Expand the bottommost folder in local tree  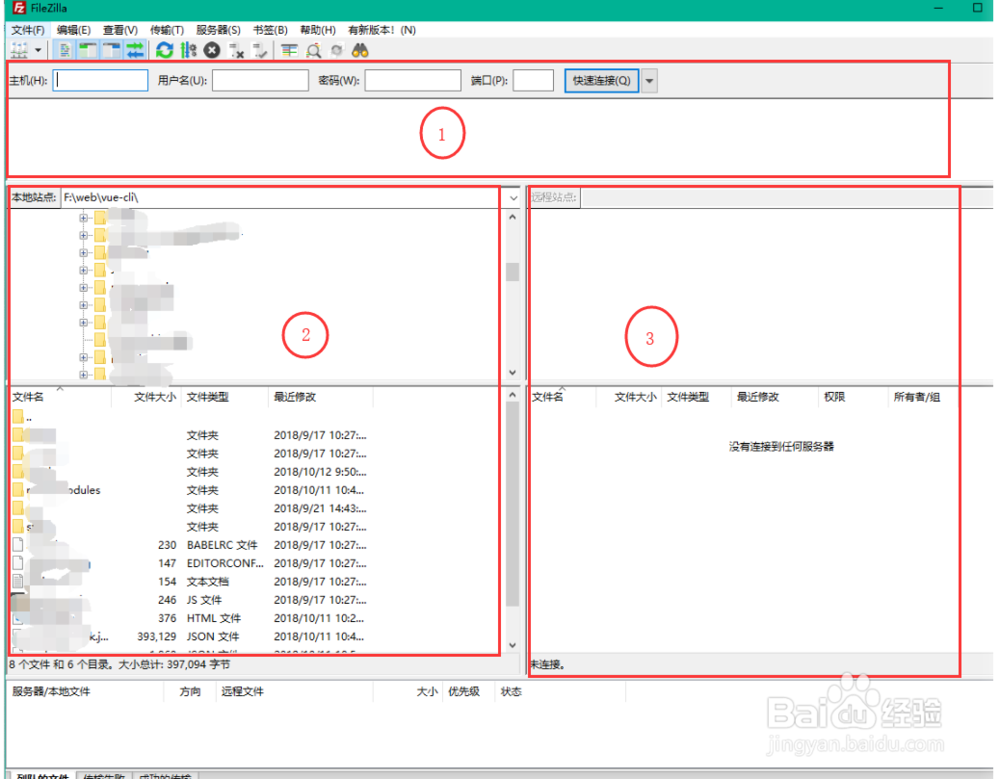pos(84,375)
